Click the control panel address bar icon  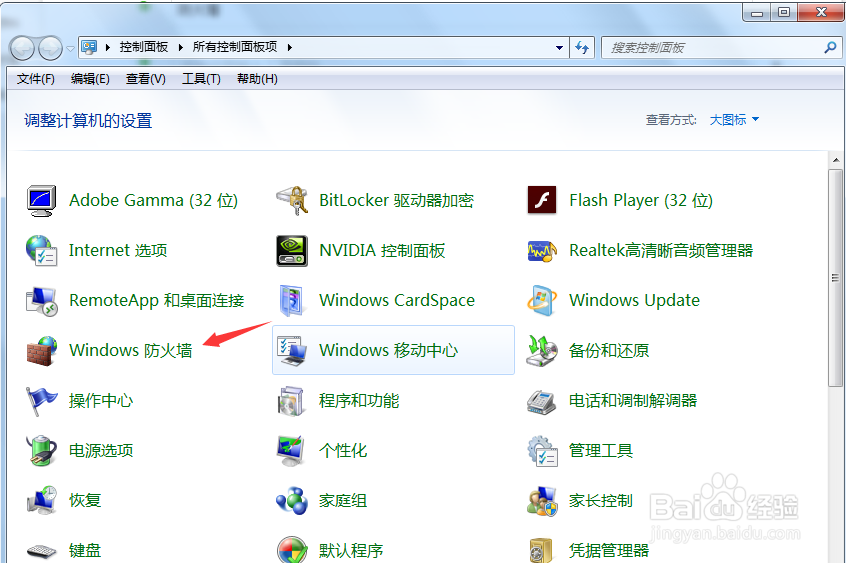click(x=89, y=48)
